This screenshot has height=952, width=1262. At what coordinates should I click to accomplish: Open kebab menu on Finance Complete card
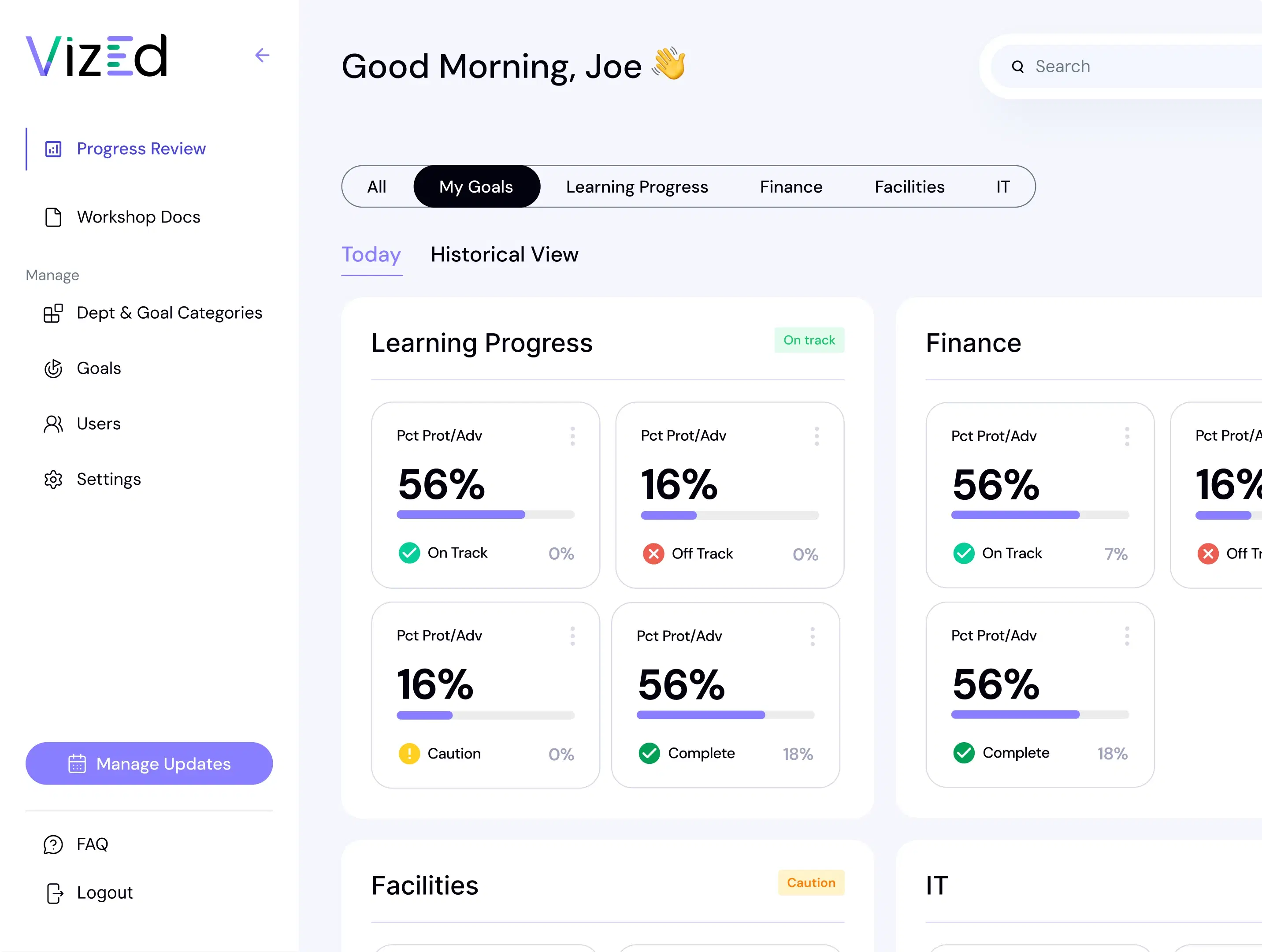tap(1127, 636)
